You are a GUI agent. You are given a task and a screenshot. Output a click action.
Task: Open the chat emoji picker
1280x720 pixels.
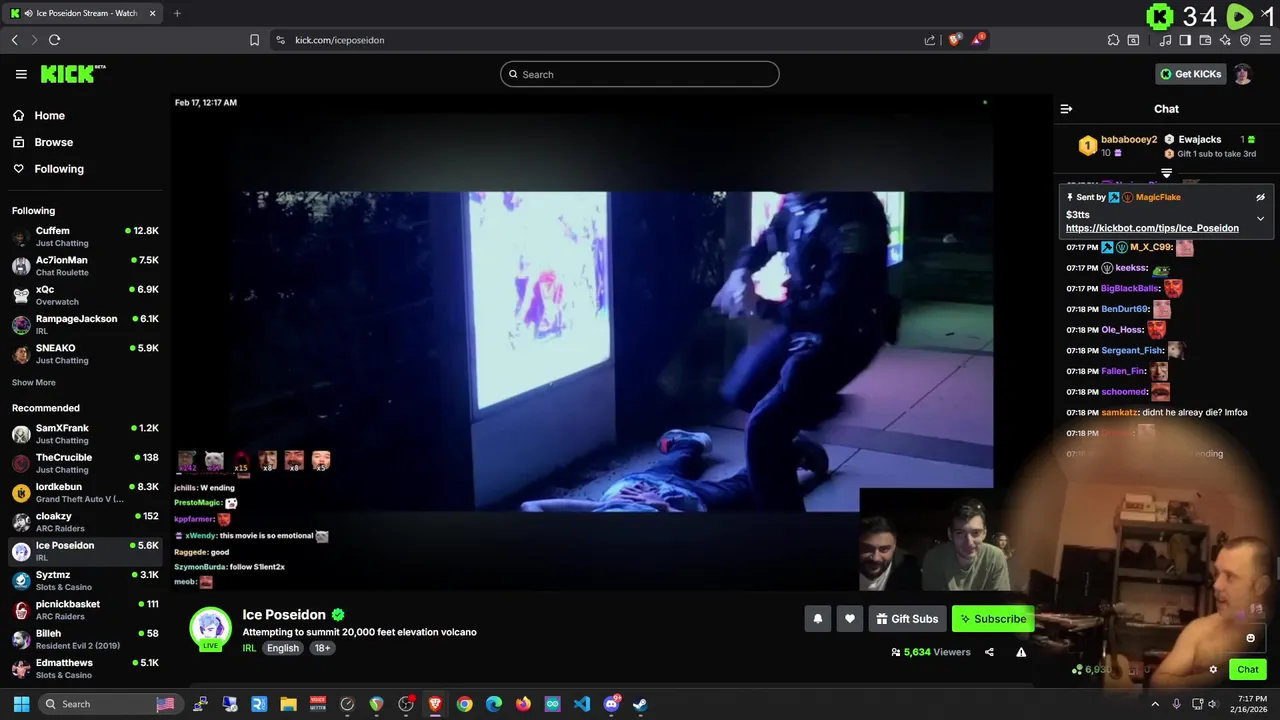(1250, 638)
